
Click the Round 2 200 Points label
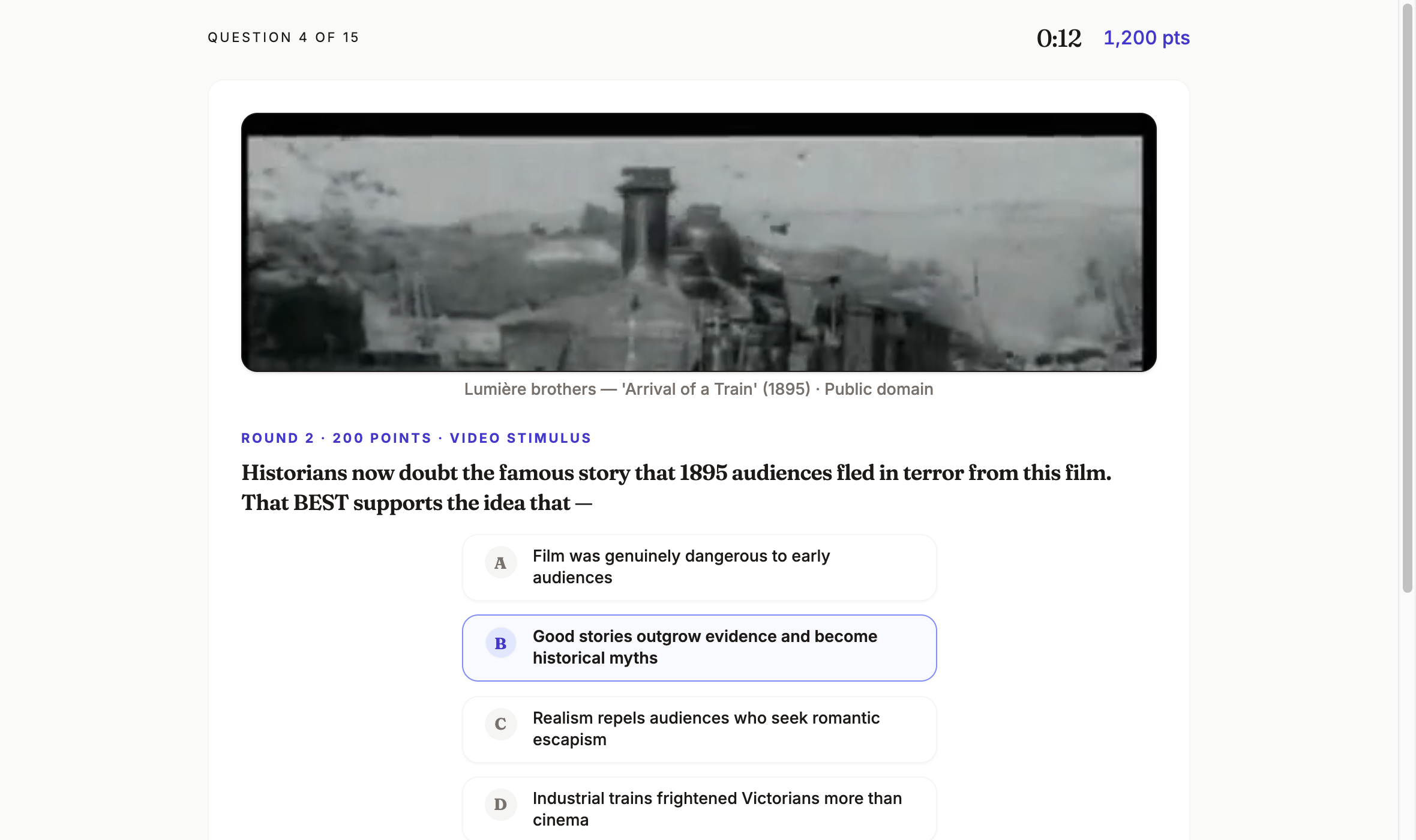(416, 438)
